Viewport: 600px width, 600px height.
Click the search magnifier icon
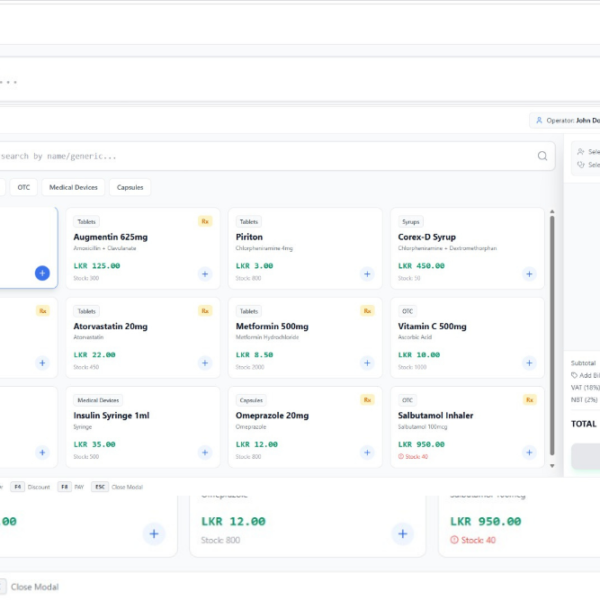[542, 156]
